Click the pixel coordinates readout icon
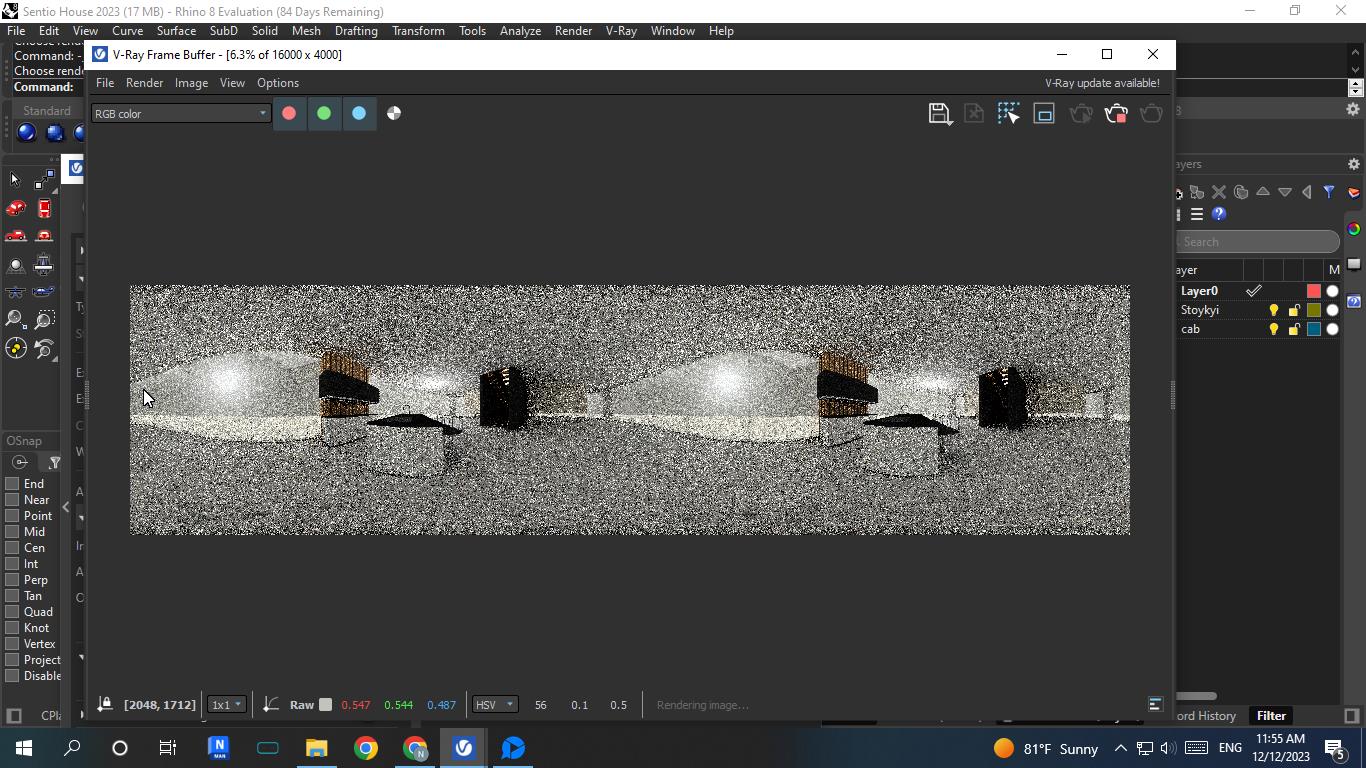 (104, 705)
